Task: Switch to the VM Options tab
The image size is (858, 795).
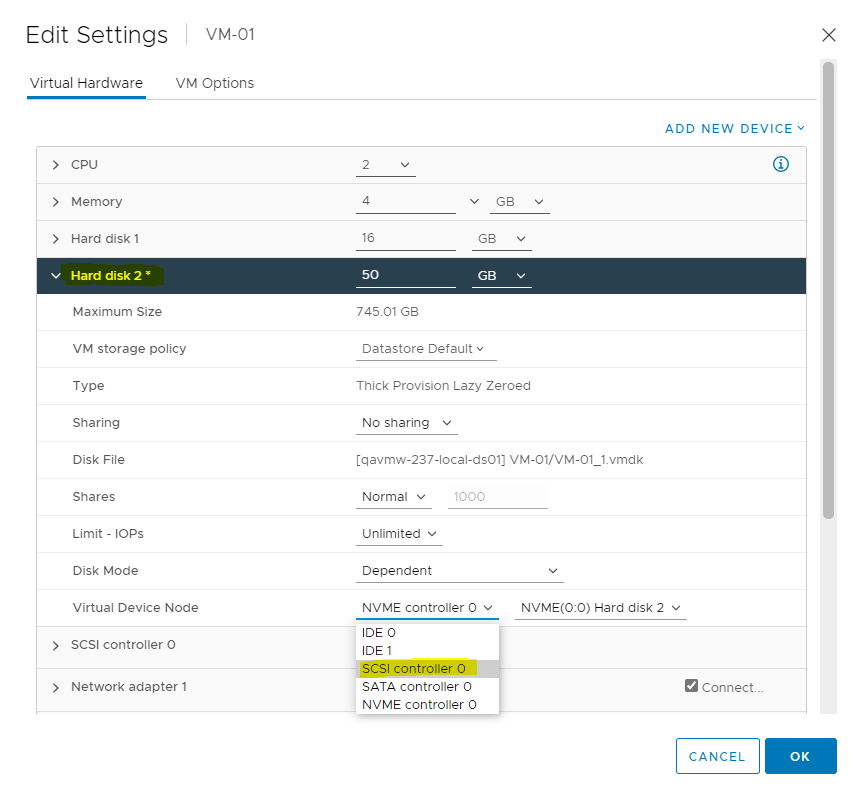Action: 214,83
